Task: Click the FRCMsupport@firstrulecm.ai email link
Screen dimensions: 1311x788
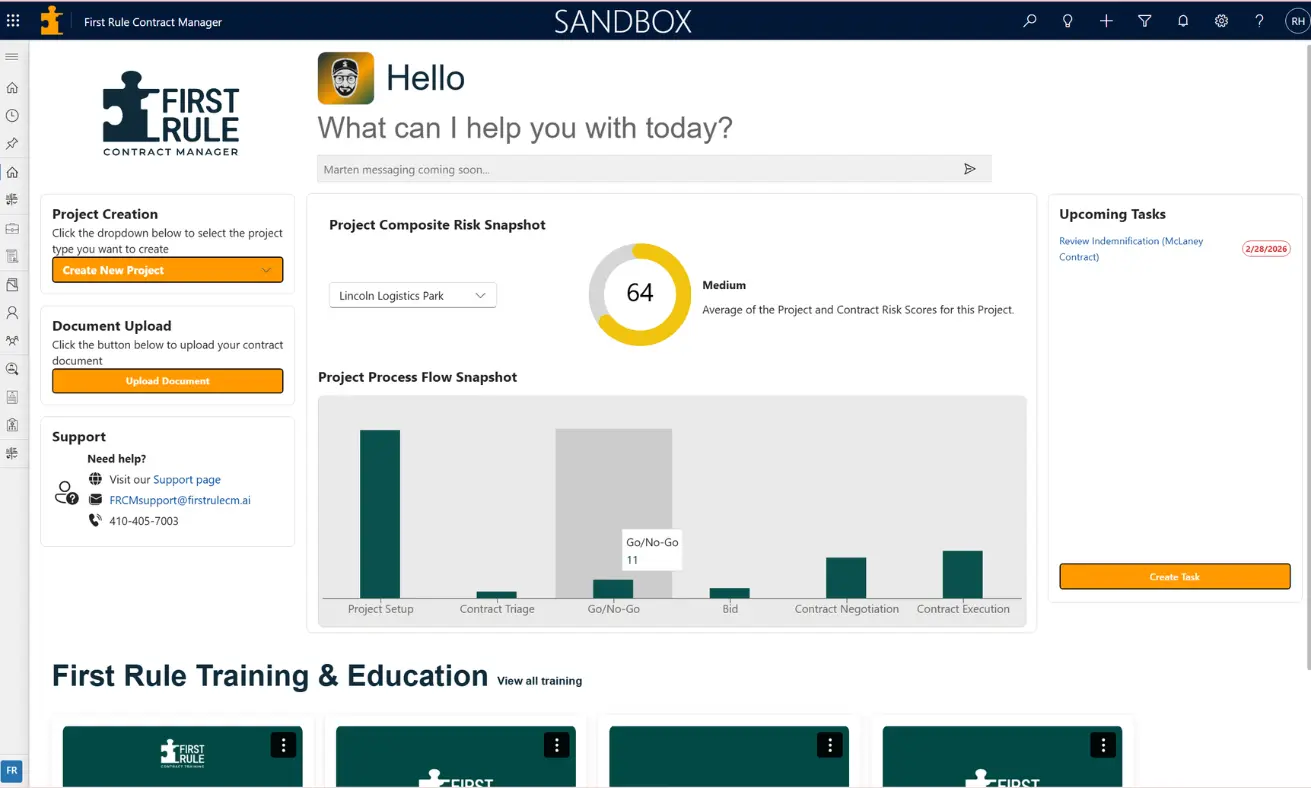Action: tap(180, 500)
